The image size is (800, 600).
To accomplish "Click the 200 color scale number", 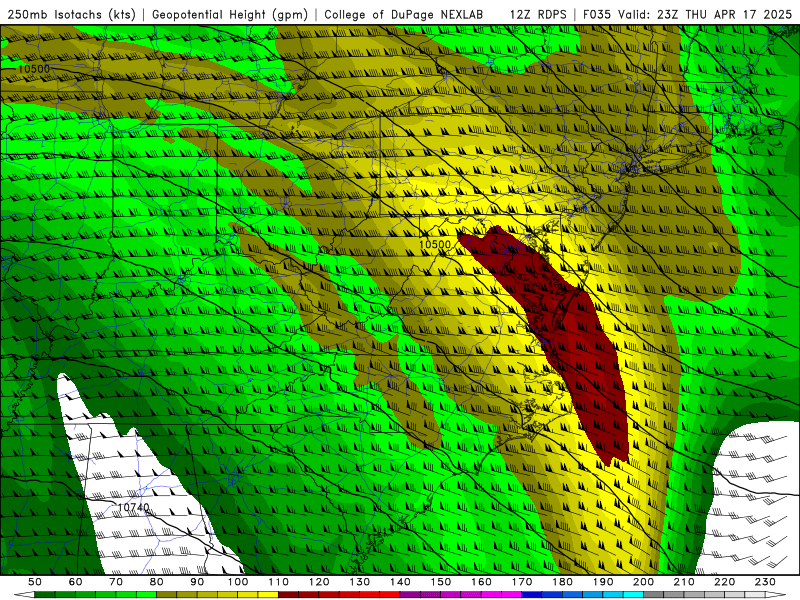I will click(x=643, y=582).
